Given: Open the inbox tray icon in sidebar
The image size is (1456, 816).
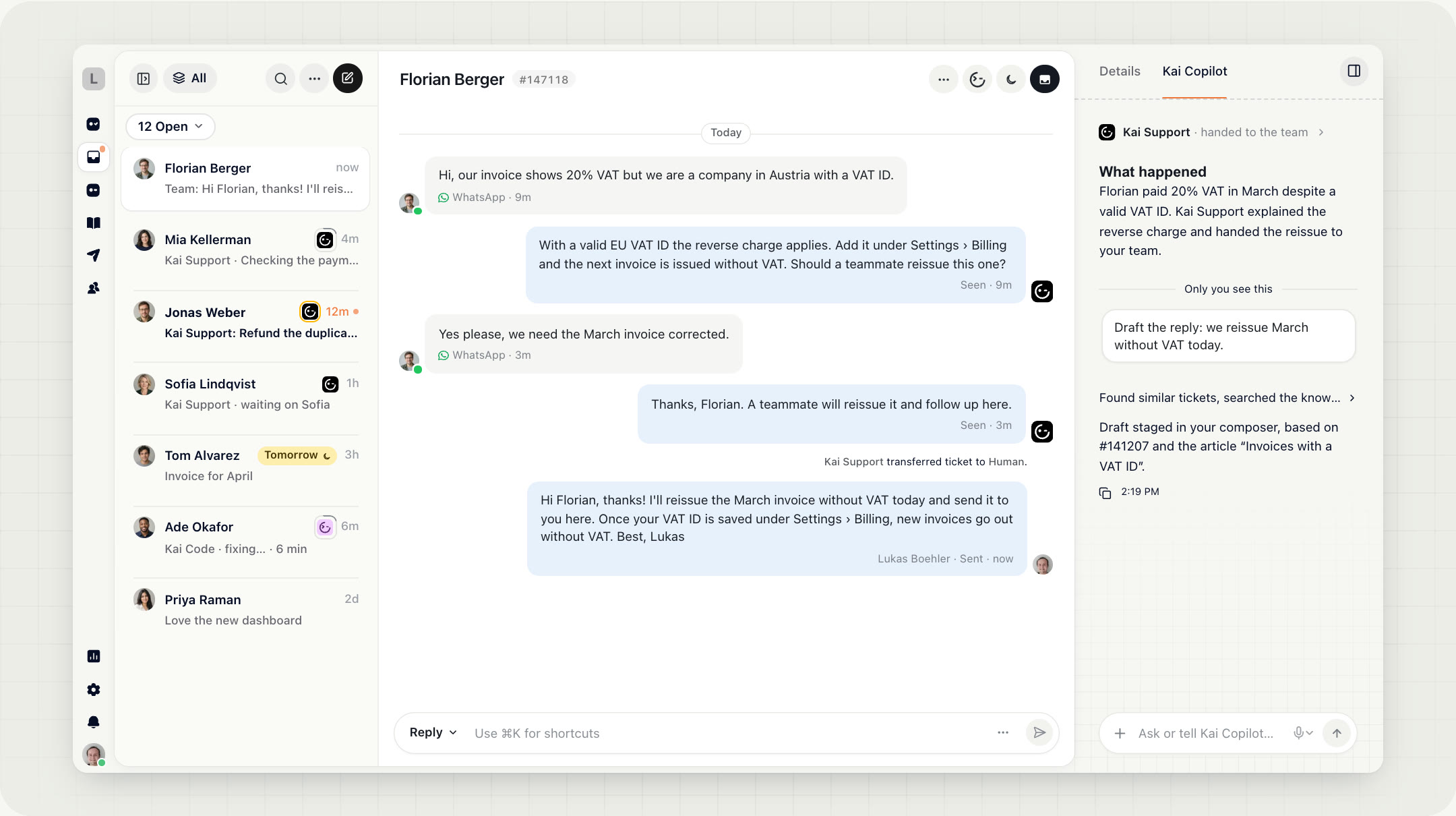Looking at the screenshot, I should pyautogui.click(x=94, y=157).
